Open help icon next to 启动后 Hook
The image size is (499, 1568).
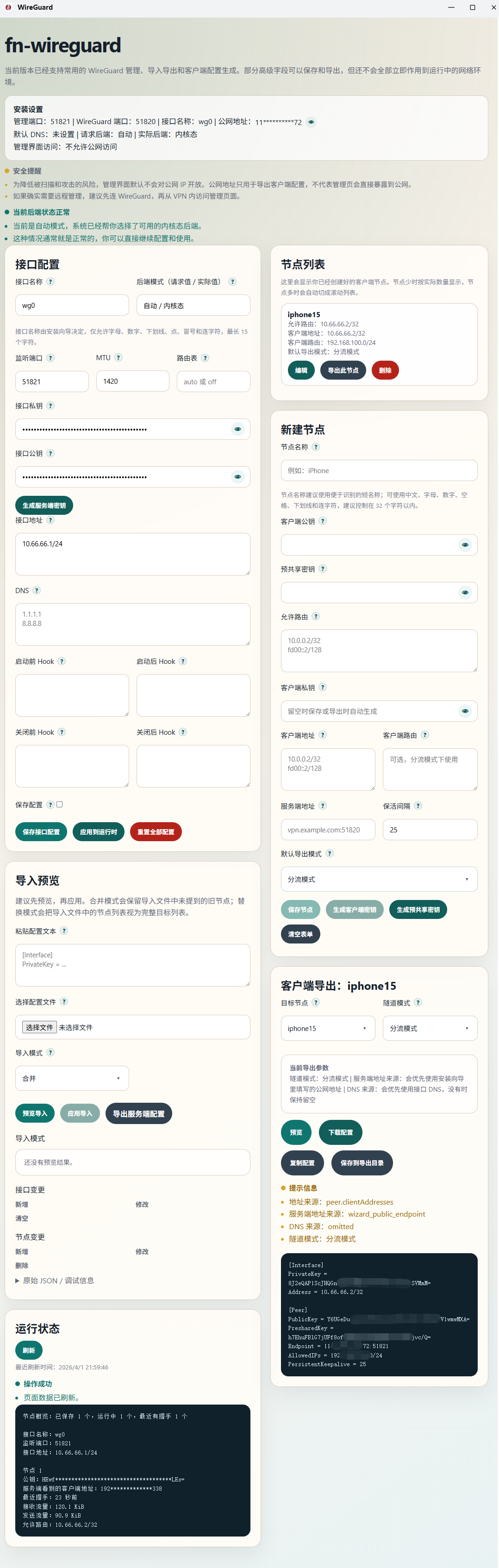[x=183, y=661]
